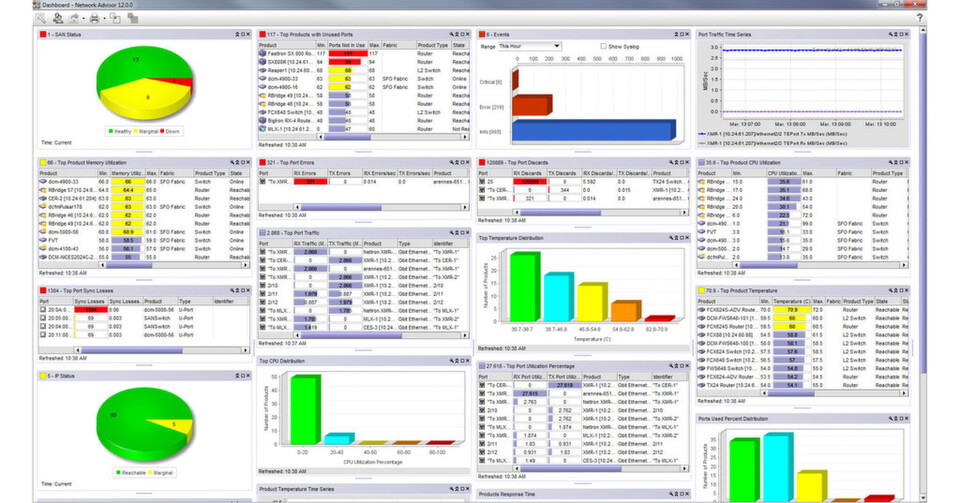The height and width of the screenshot is (503, 960).
Task: Collapse the SAN Status panel
Action: point(237,34)
